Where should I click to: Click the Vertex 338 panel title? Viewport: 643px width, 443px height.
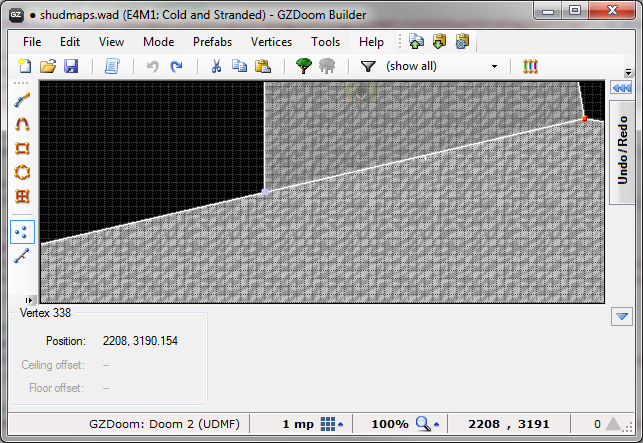[x=45, y=313]
